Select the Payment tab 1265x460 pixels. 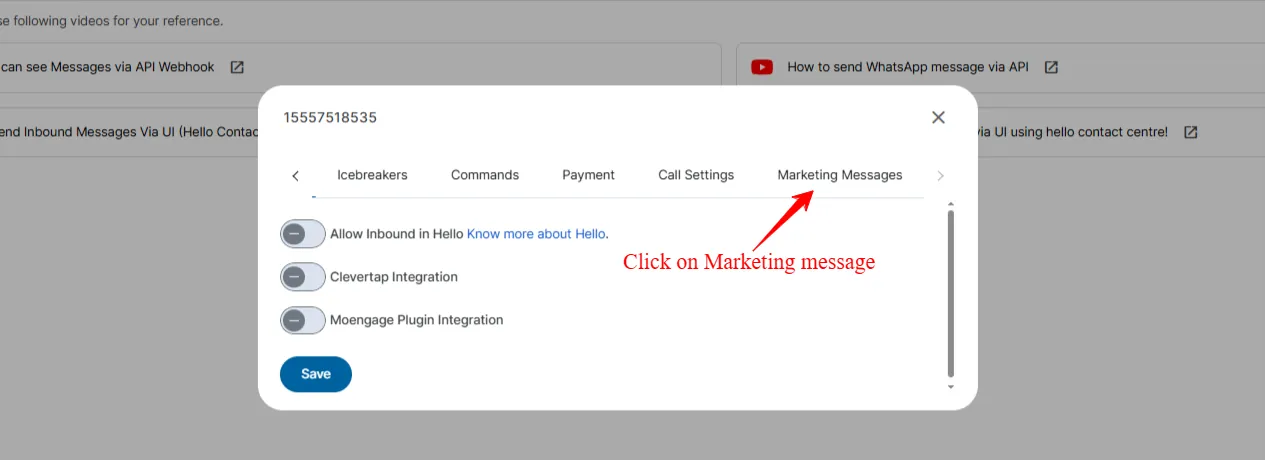coord(588,175)
